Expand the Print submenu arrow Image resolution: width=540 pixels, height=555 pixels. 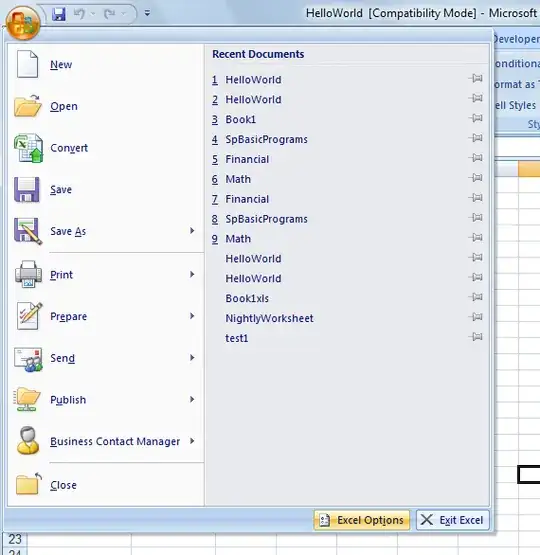(x=192, y=274)
